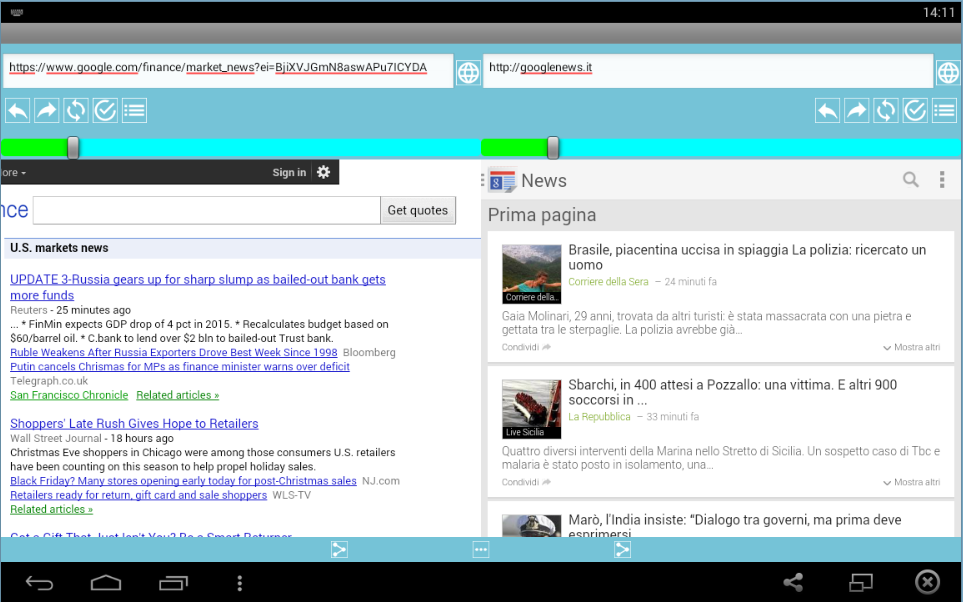Image resolution: width=963 pixels, height=602 pixels.
Task: Click La Repubblica source name
Action: pos(599,416)
